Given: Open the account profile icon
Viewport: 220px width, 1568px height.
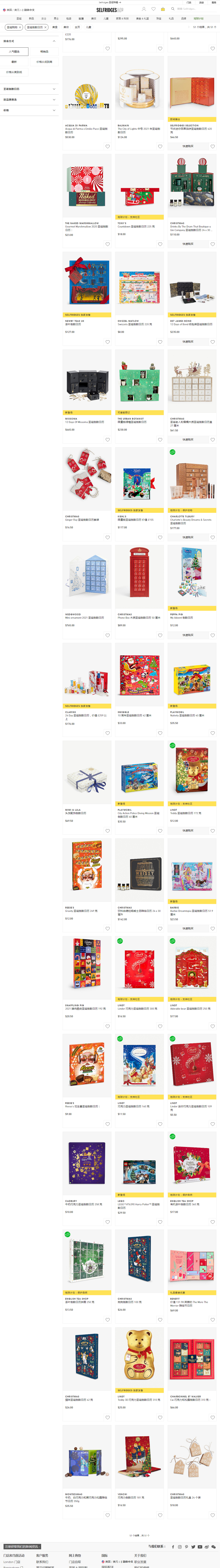Looking at the screenshot, I should pos(144,9).
